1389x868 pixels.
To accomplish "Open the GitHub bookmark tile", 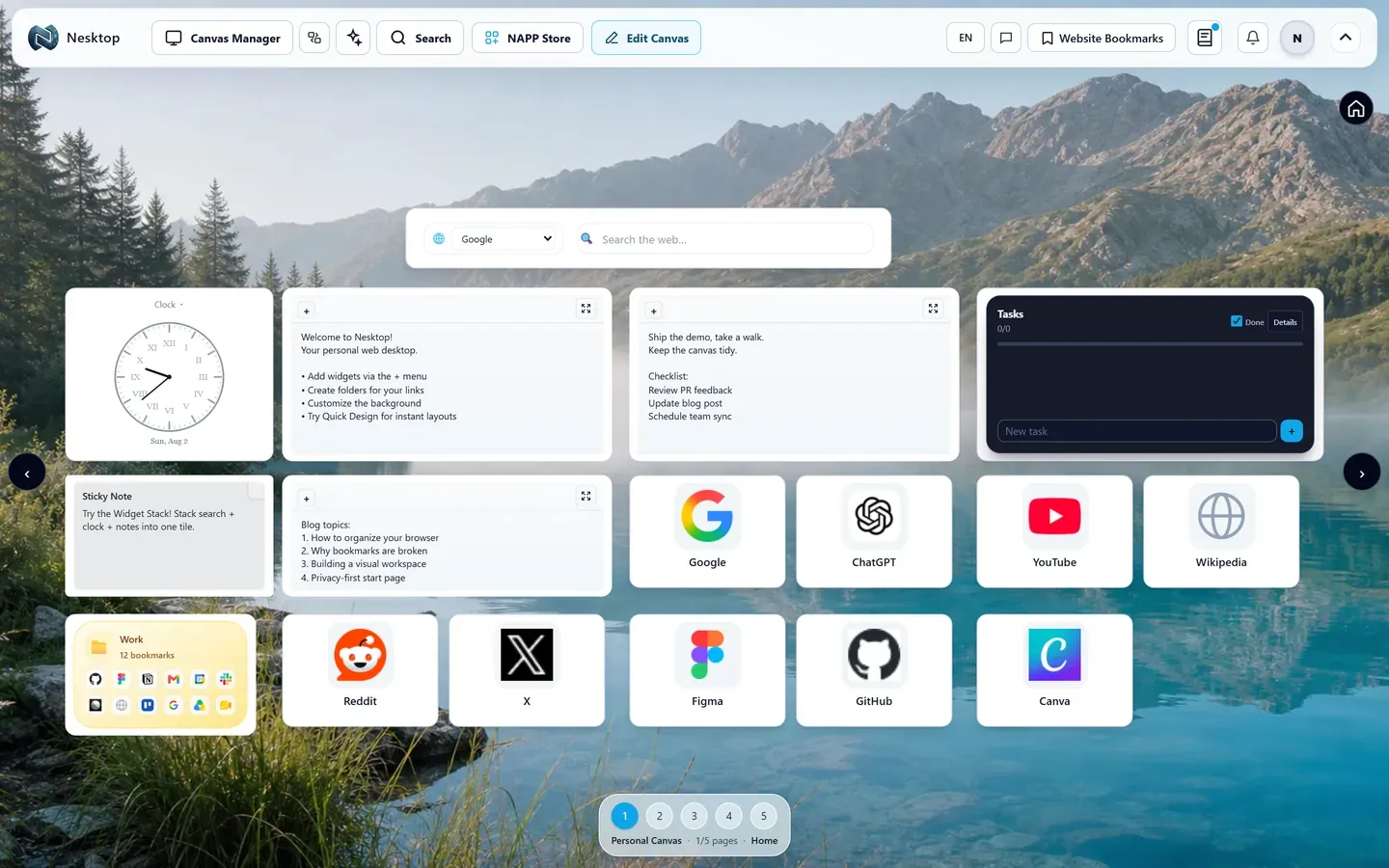I will point(874,670).
